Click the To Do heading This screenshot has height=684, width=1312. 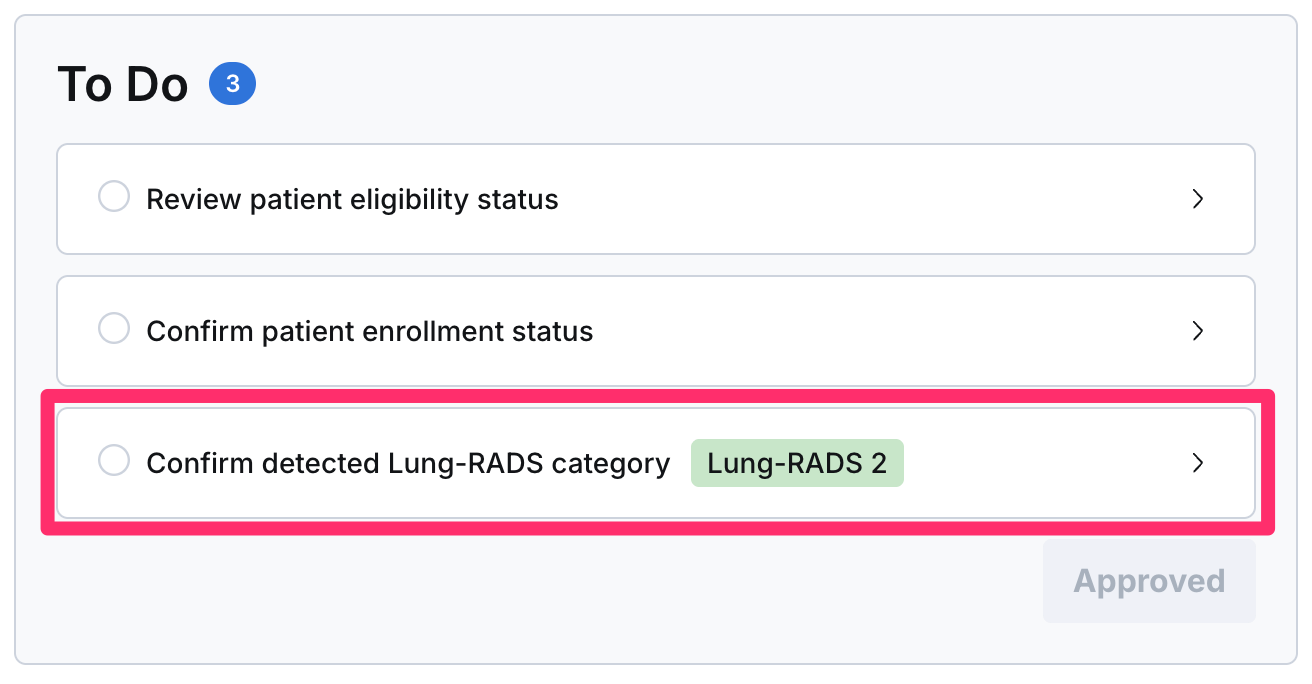pyautogui.click(x=123, y=85)
